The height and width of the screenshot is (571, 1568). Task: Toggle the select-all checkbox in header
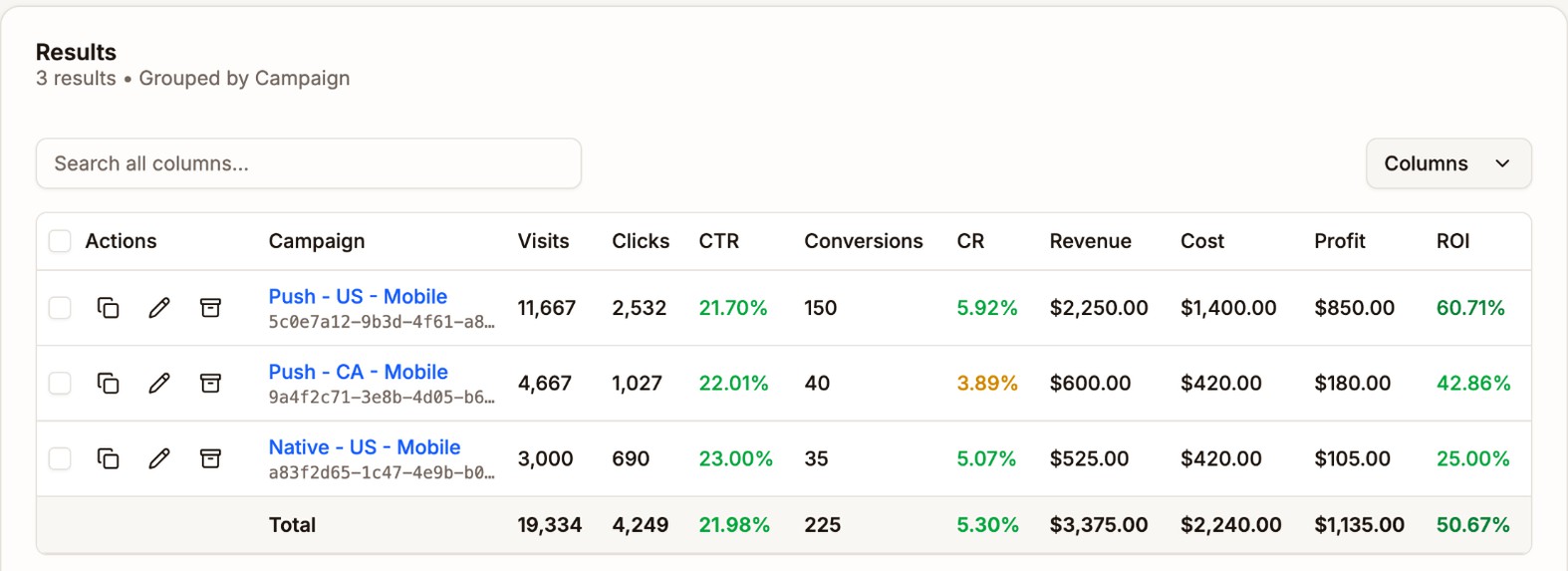point(60,241)
